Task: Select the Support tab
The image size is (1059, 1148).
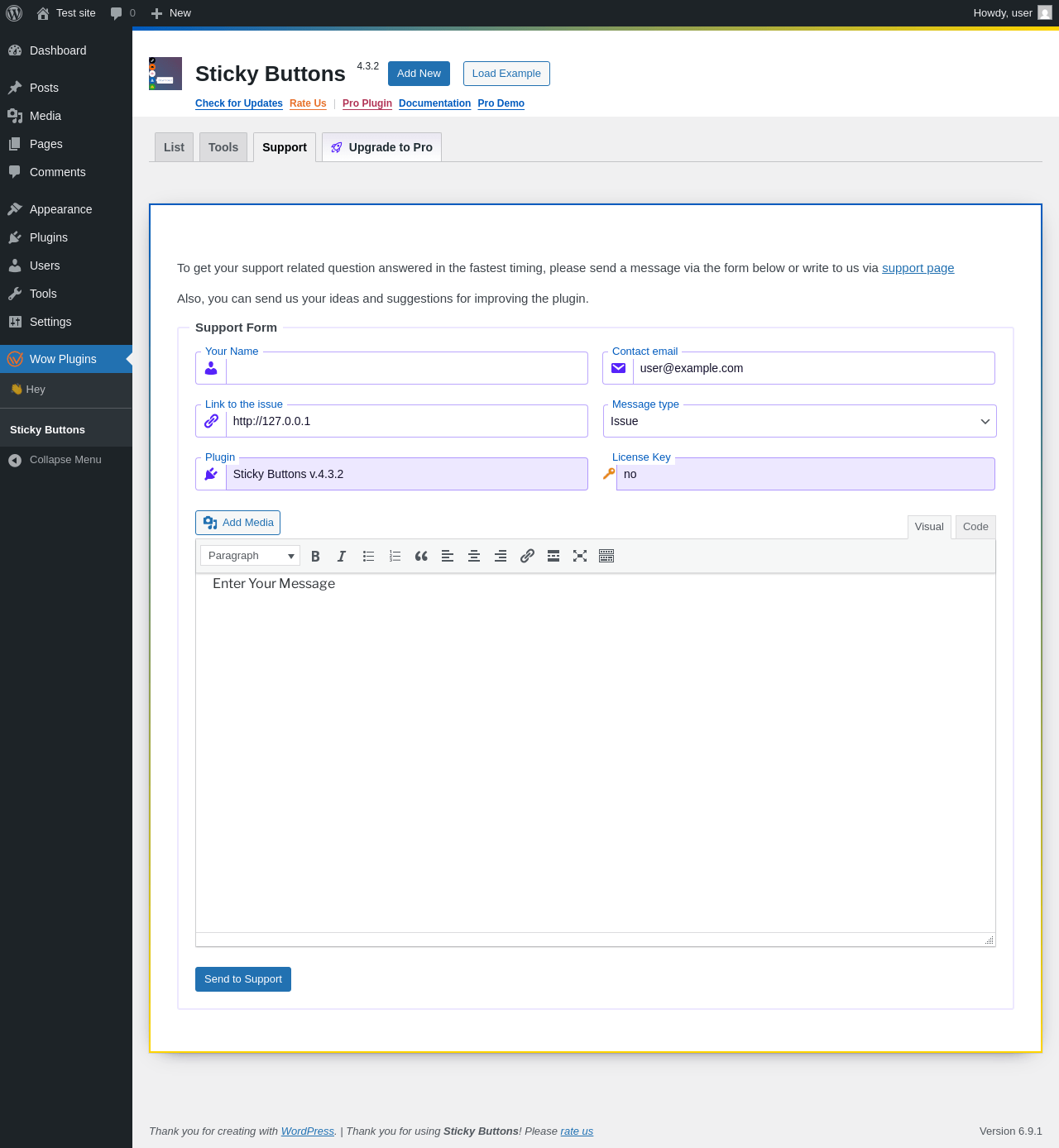Action: [285, 147]
